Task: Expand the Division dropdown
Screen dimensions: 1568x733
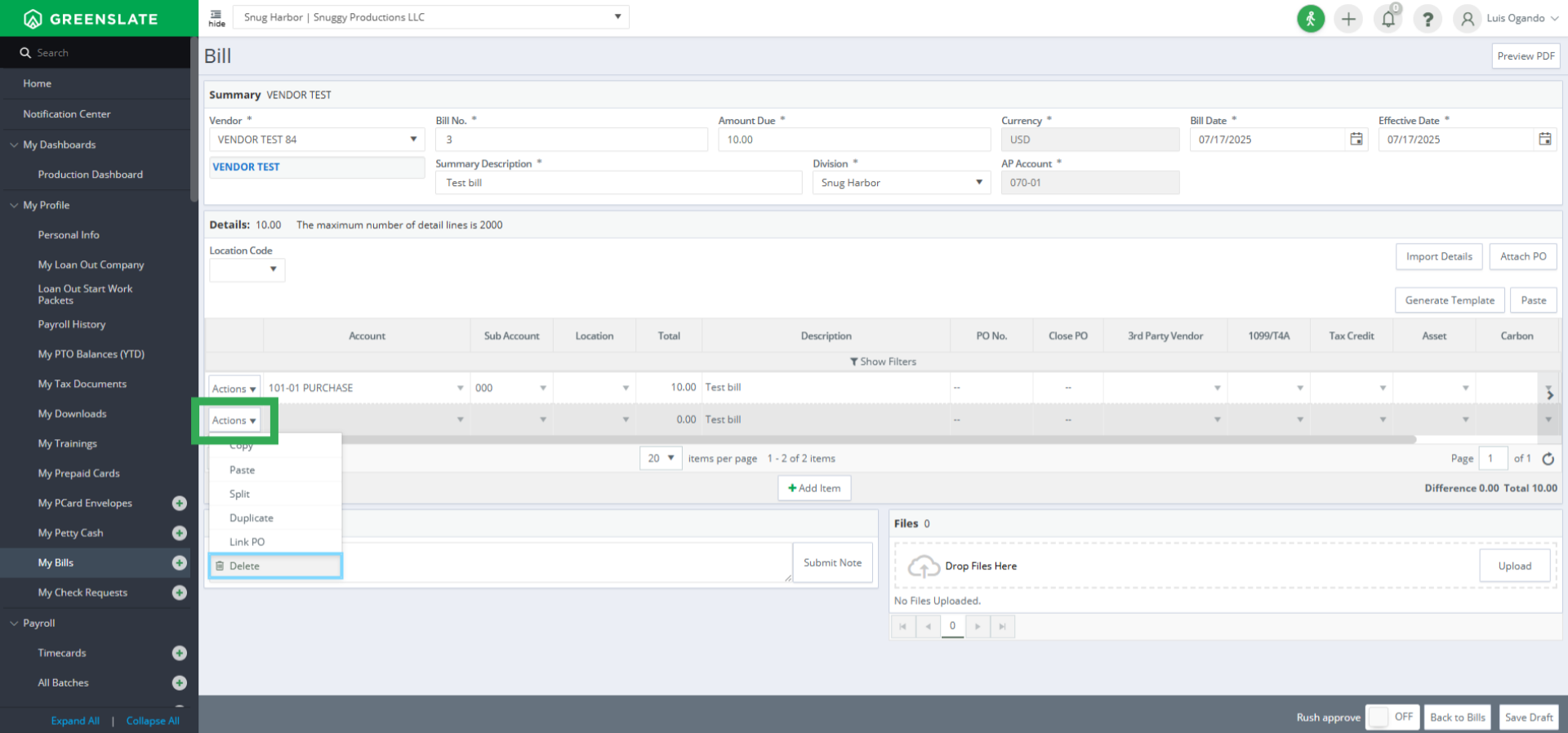Action: pyautogui.click(x=978, y=183)
